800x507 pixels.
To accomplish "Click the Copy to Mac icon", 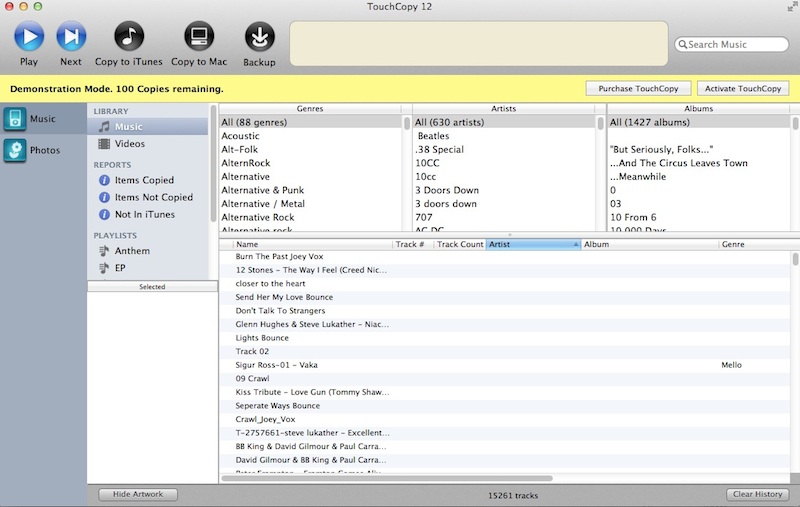I will coord(198,37).
